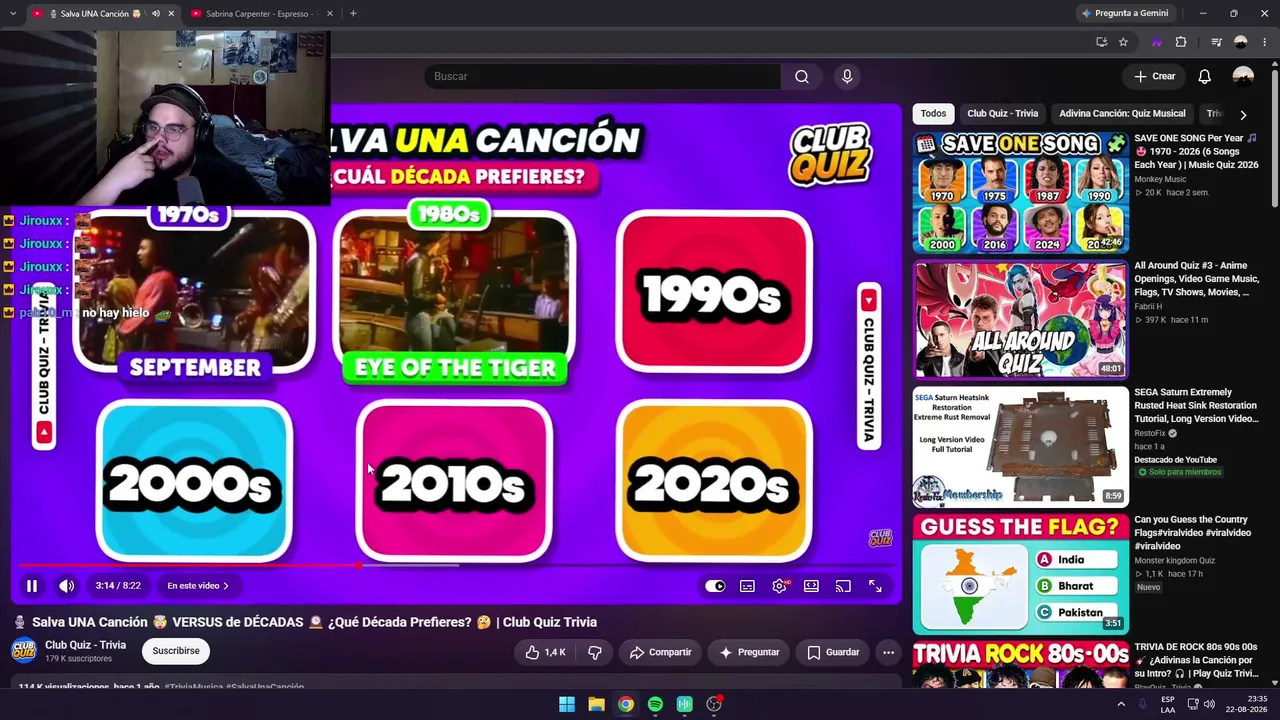
Task: Select the Todos filter chip
Action: (933, 114)
